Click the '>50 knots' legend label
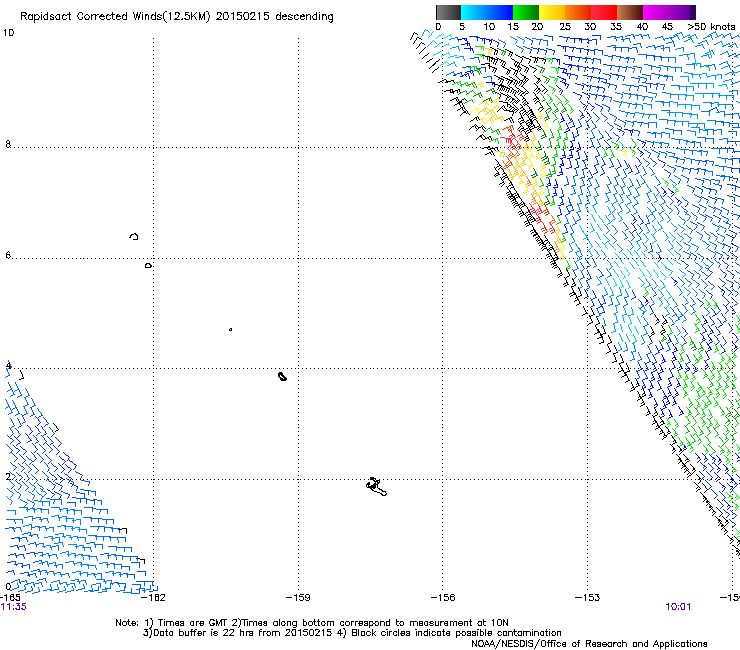The height and width of the screenshot is (650, 740). [x=711, y=27]
